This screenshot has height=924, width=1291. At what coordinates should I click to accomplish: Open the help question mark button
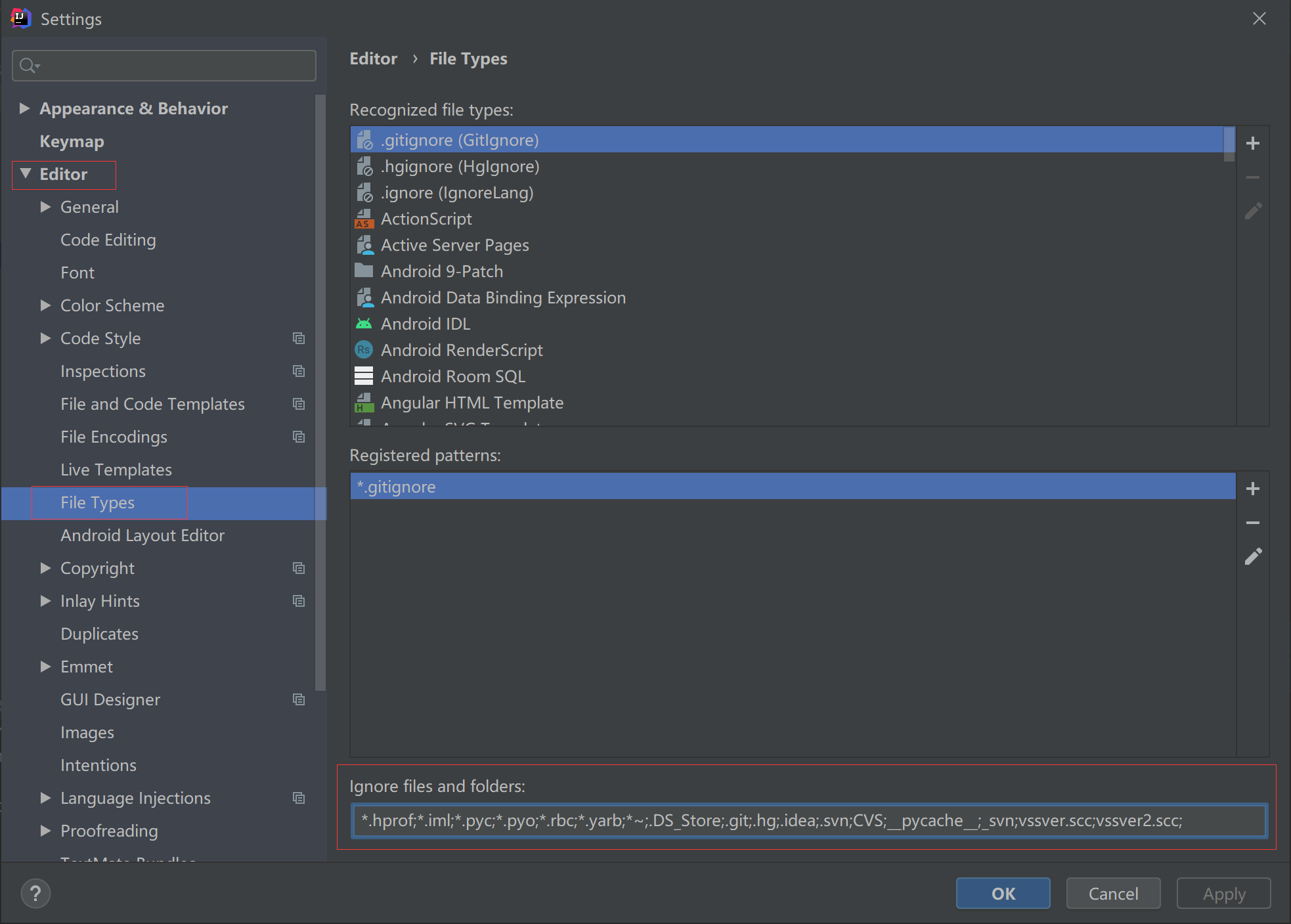(x=35, y=893)
